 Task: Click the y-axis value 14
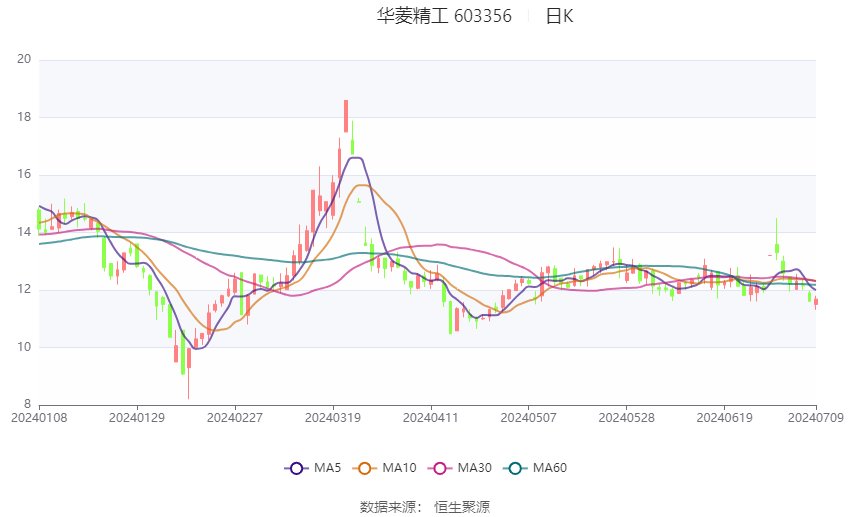tap(24, 232)
